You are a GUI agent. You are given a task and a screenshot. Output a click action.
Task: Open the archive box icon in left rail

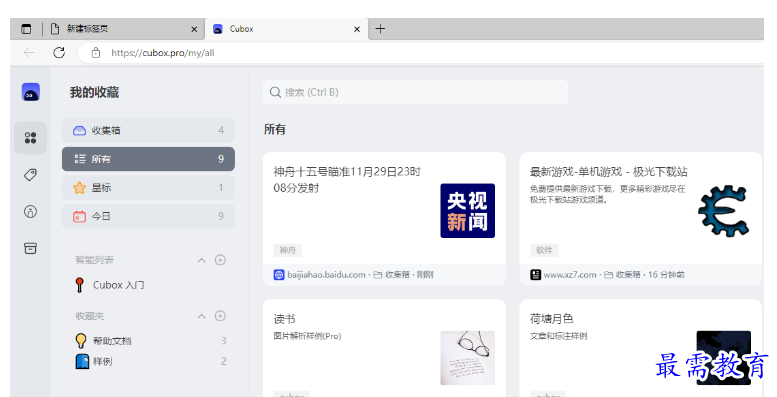pos(31,248)
